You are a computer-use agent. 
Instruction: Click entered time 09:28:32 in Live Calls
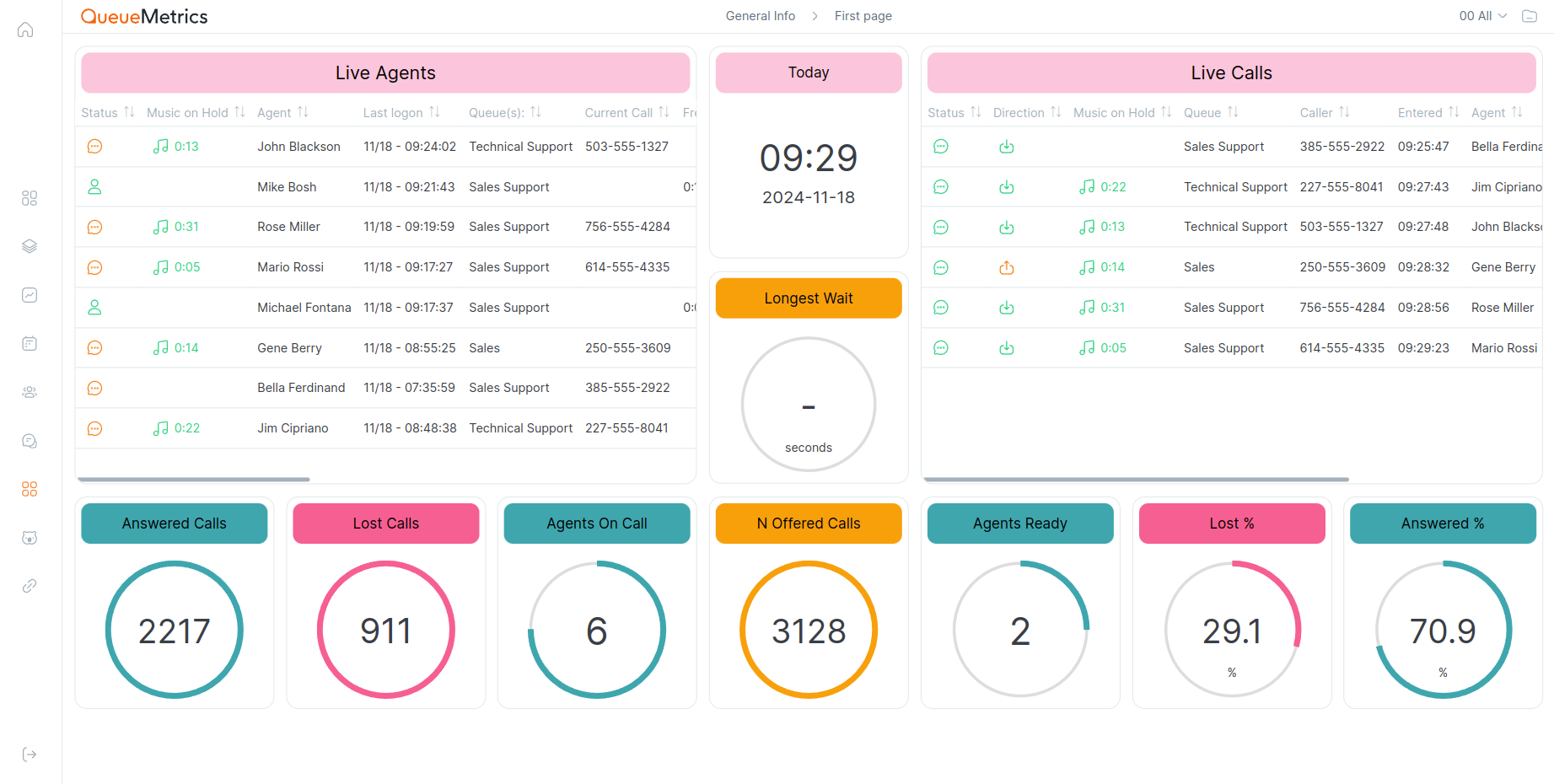[1423, 267]
